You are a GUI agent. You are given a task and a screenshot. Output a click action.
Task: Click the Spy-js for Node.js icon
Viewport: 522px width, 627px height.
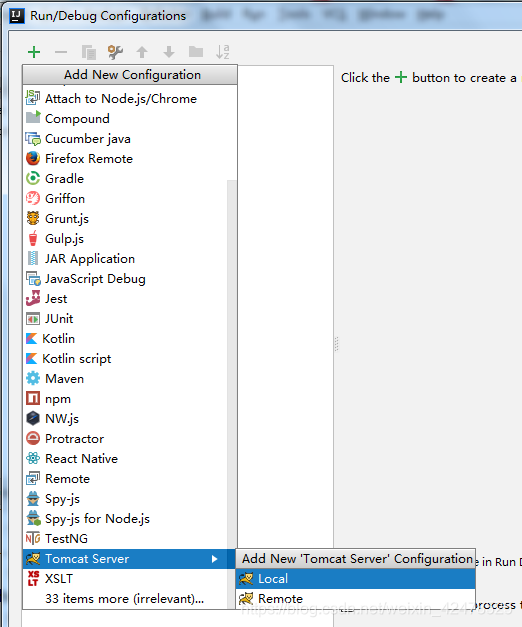click(33, 518)
